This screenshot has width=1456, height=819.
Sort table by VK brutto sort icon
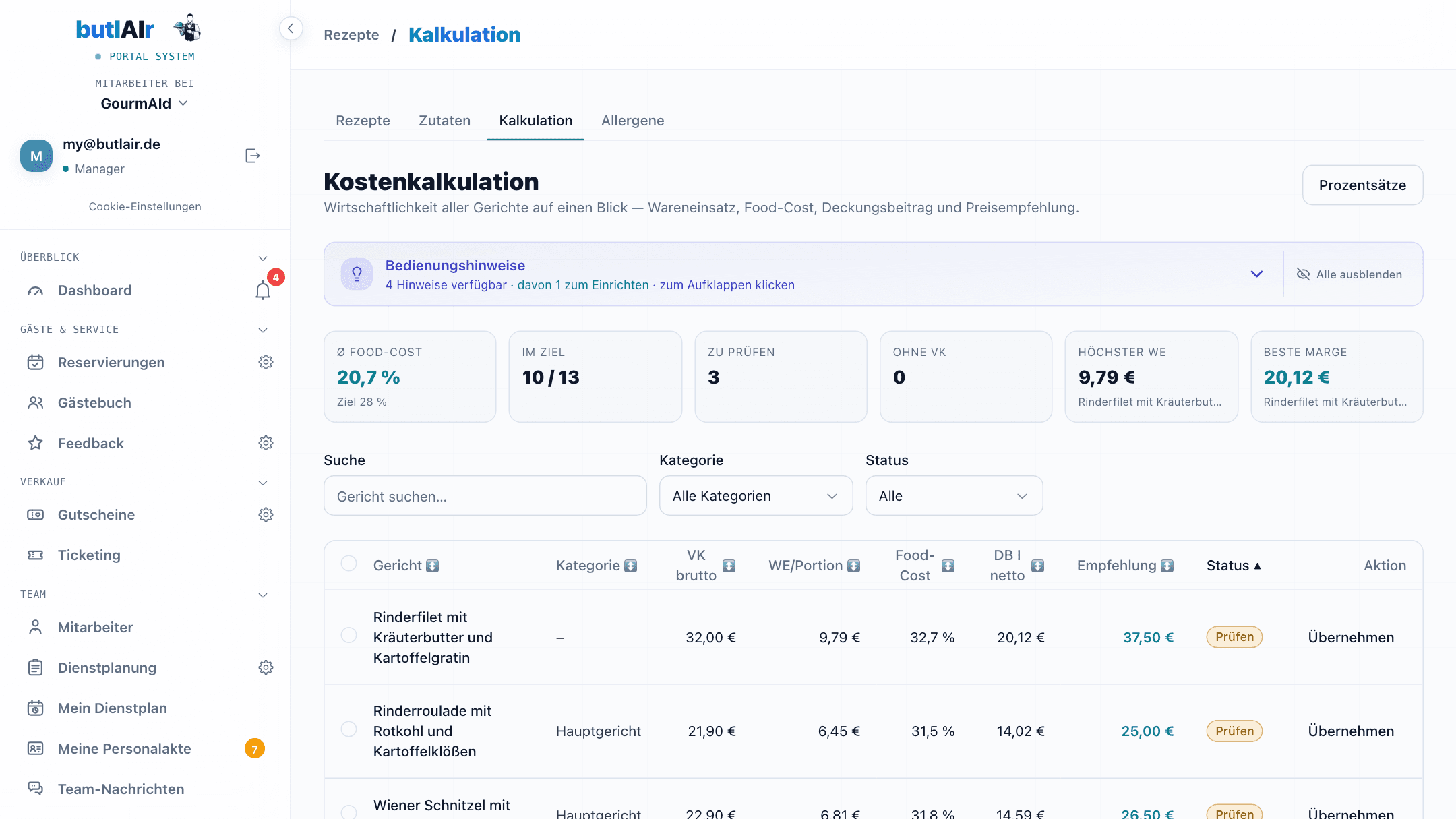[x=729, y=566]
